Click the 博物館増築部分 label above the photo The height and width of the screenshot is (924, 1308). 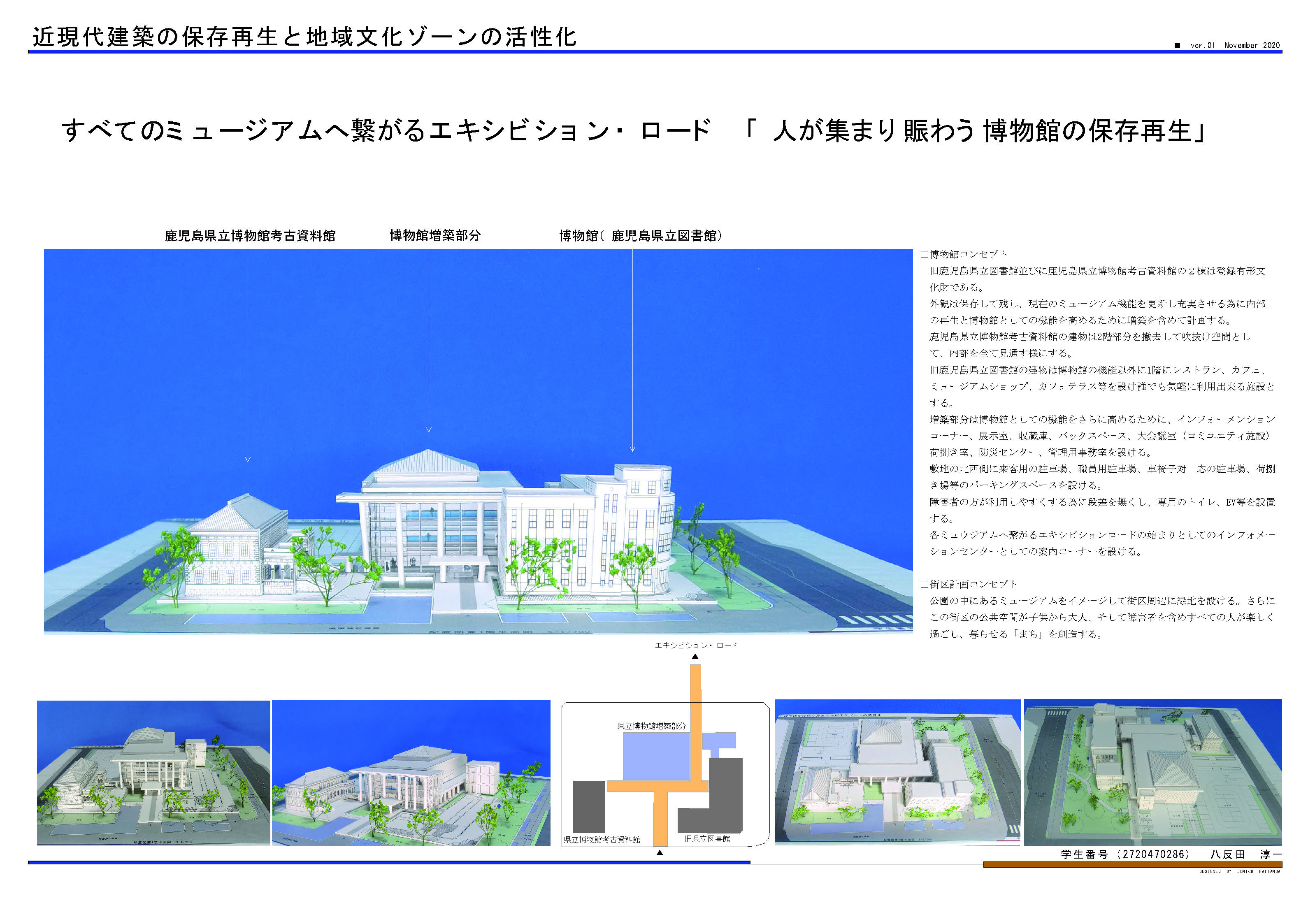tap(434, 235)
